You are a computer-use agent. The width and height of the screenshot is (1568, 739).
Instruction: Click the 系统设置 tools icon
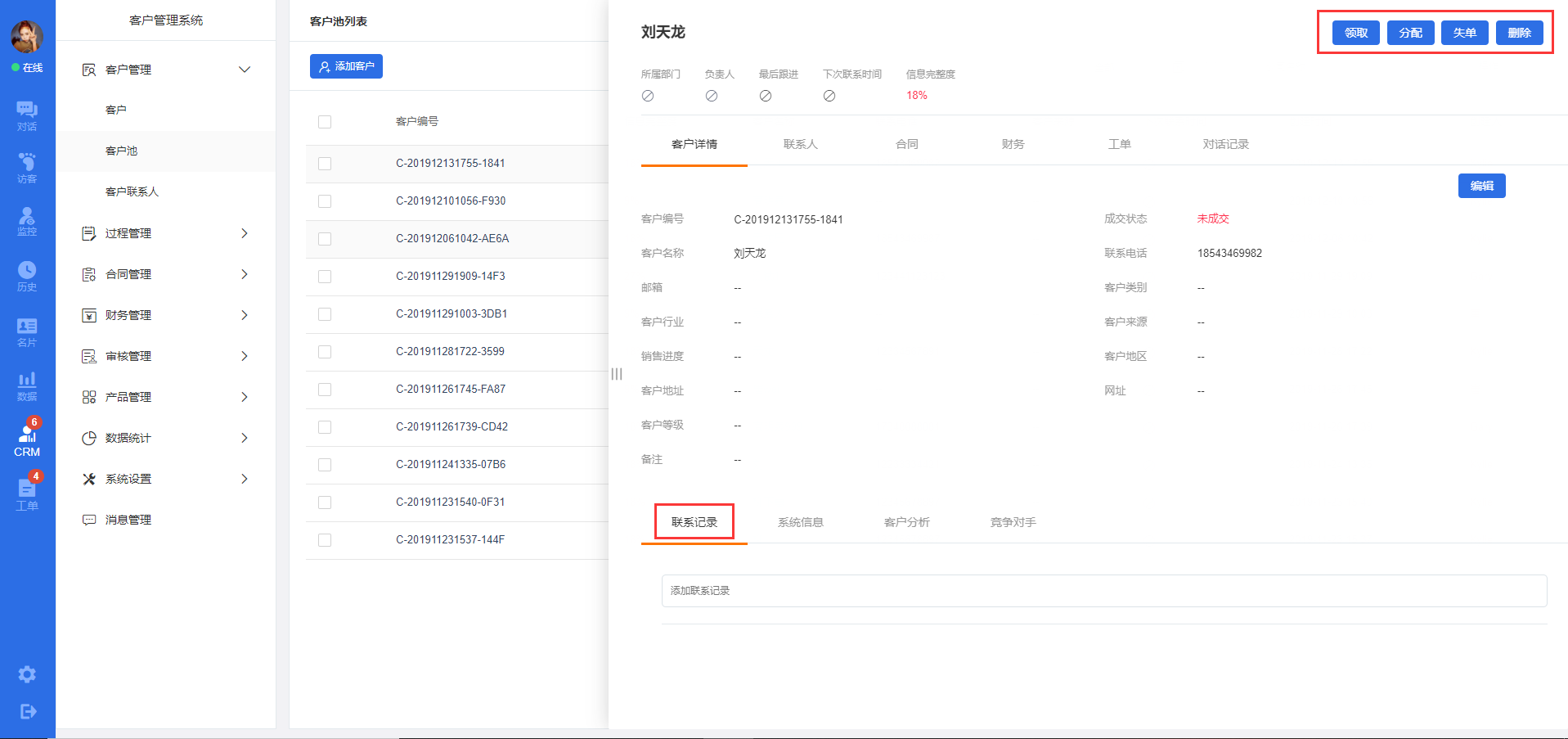coord(89,479)
